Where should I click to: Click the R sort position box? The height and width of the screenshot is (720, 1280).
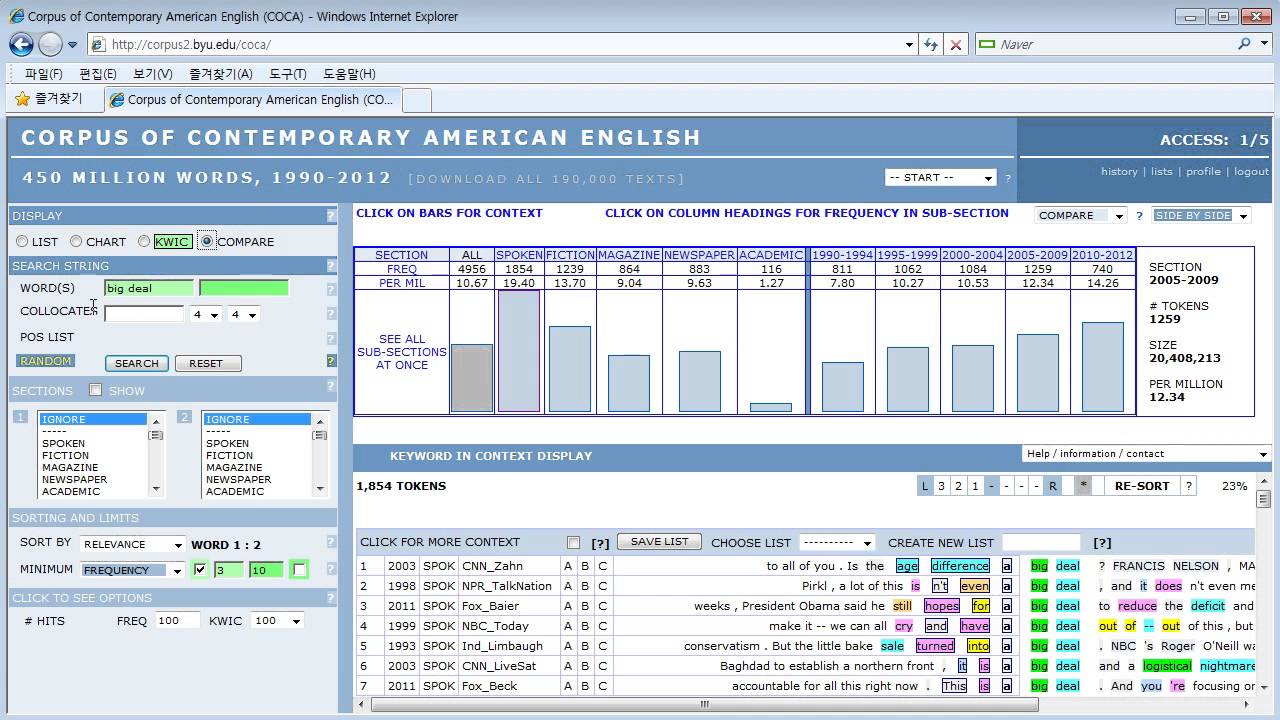[1052, 486]
